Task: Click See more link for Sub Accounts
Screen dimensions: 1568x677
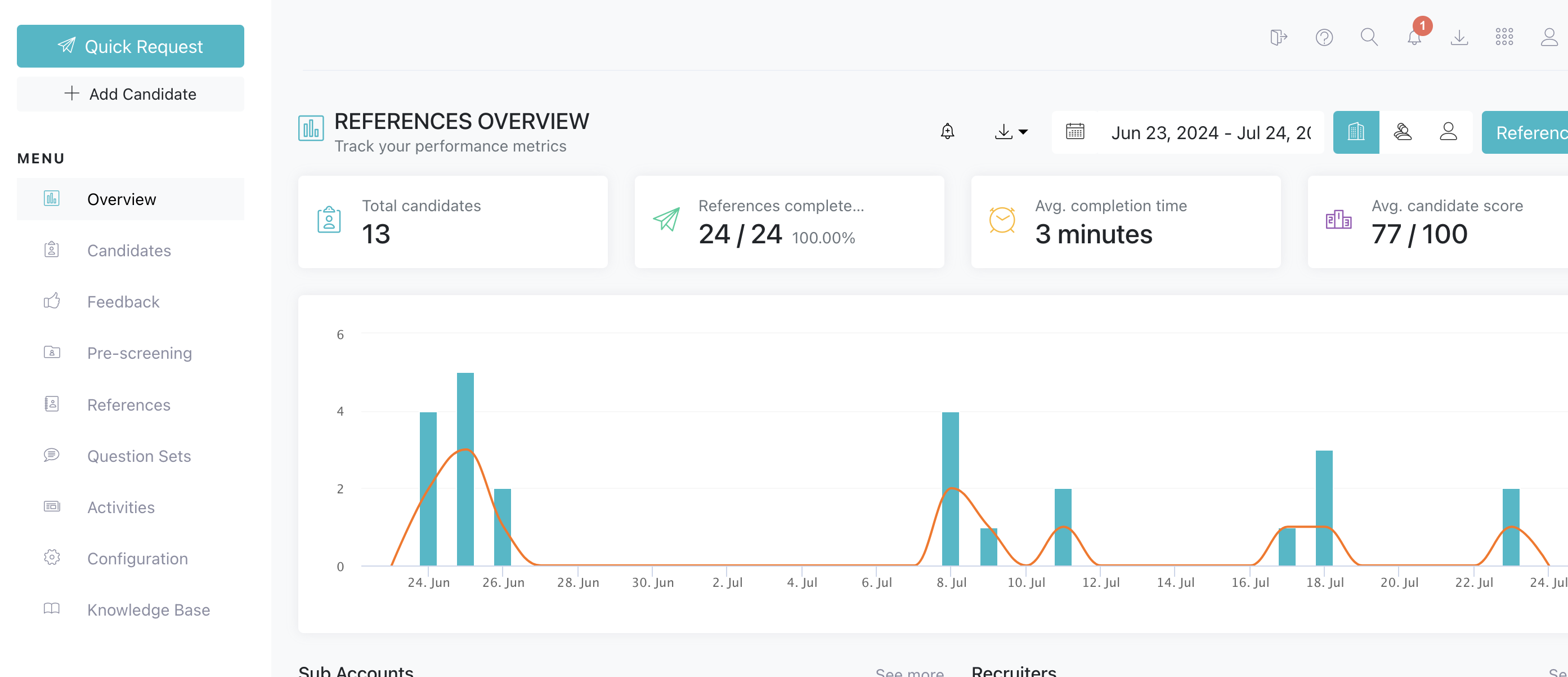Action: click(910, 671)
